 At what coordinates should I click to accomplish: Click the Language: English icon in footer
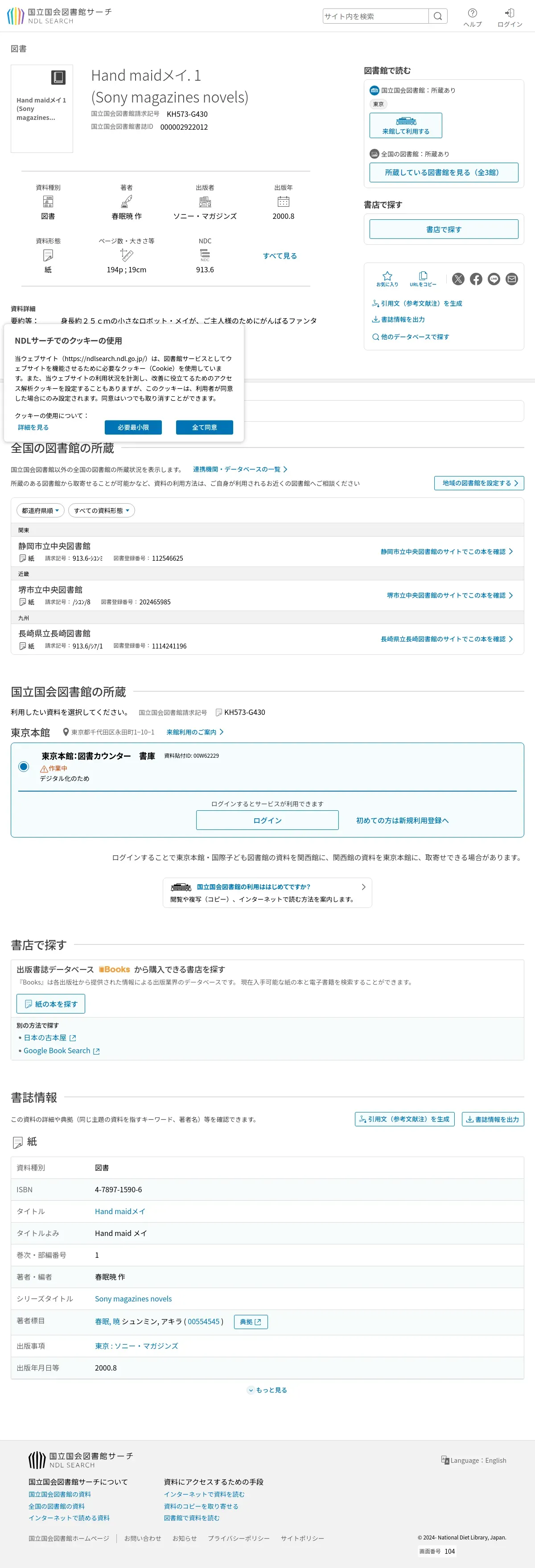click(x=445, y=1460)
